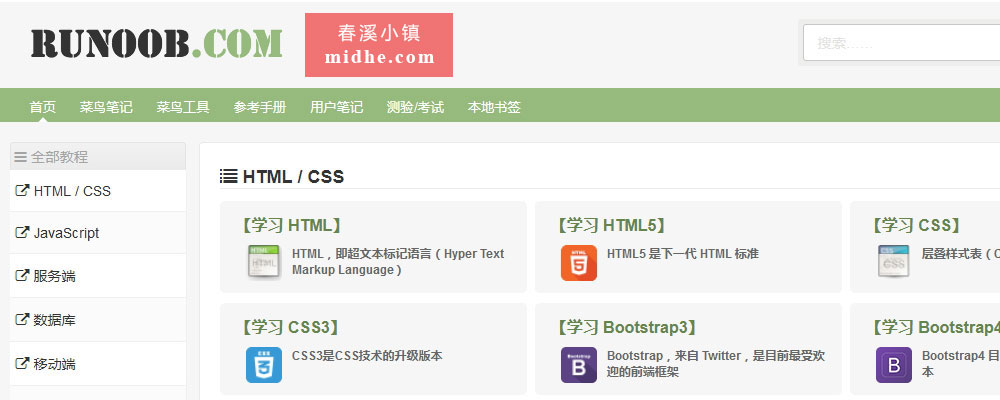Screen dimensions: 1000x400
Task: Click external-link icon beside HTML / CSS
Action: click(22, 190)
